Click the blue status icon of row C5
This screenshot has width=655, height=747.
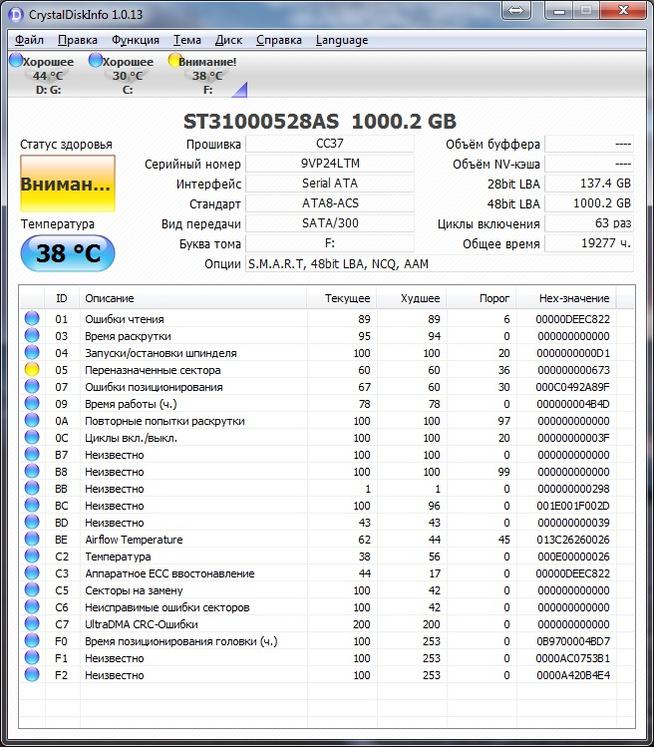[x=32, y=590]
